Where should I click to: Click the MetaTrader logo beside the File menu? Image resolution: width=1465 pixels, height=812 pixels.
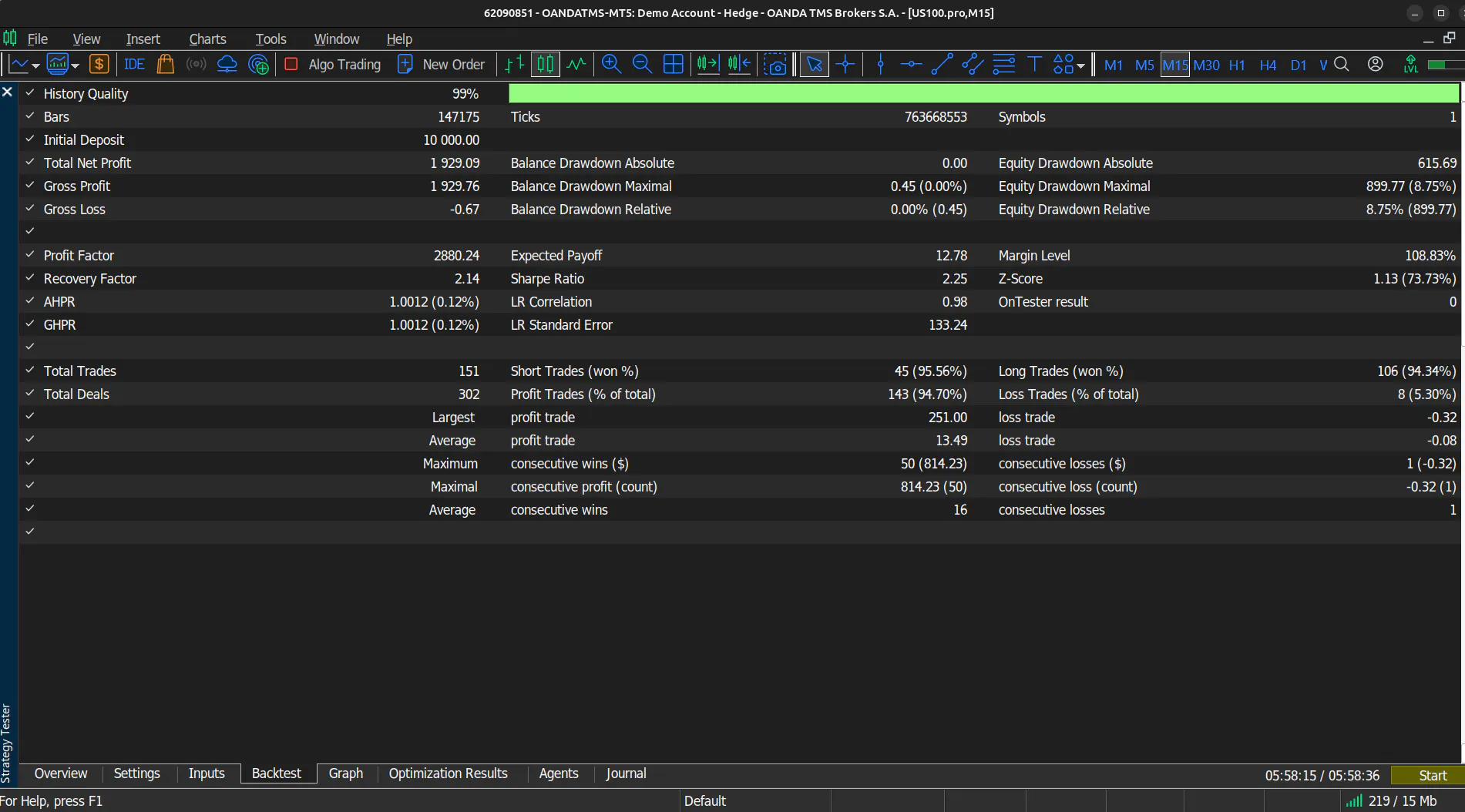coord(10,39)
